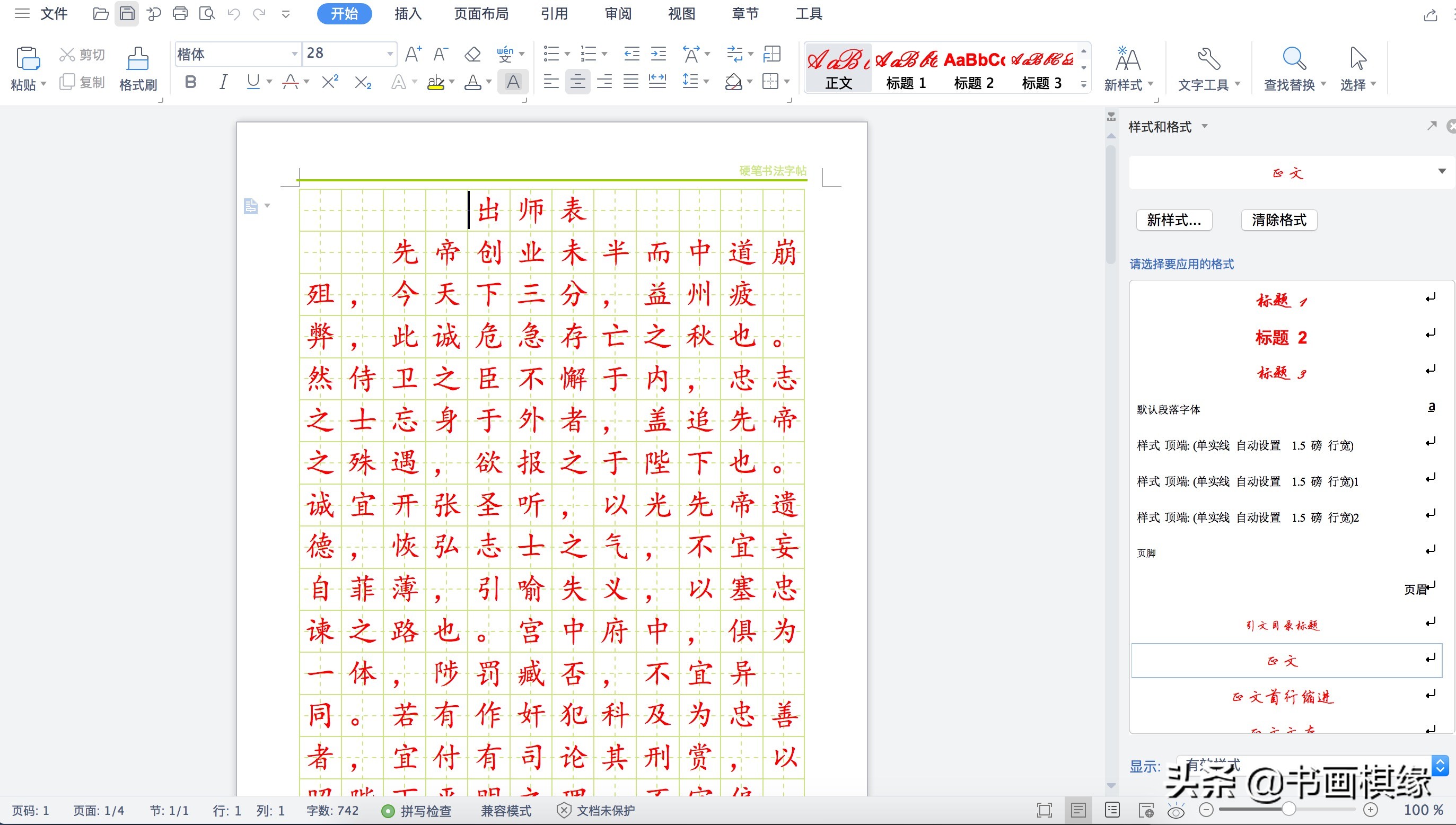Open the font size dropdown (28)
The image size is (1456, 825).
click(x=390, y=54)
